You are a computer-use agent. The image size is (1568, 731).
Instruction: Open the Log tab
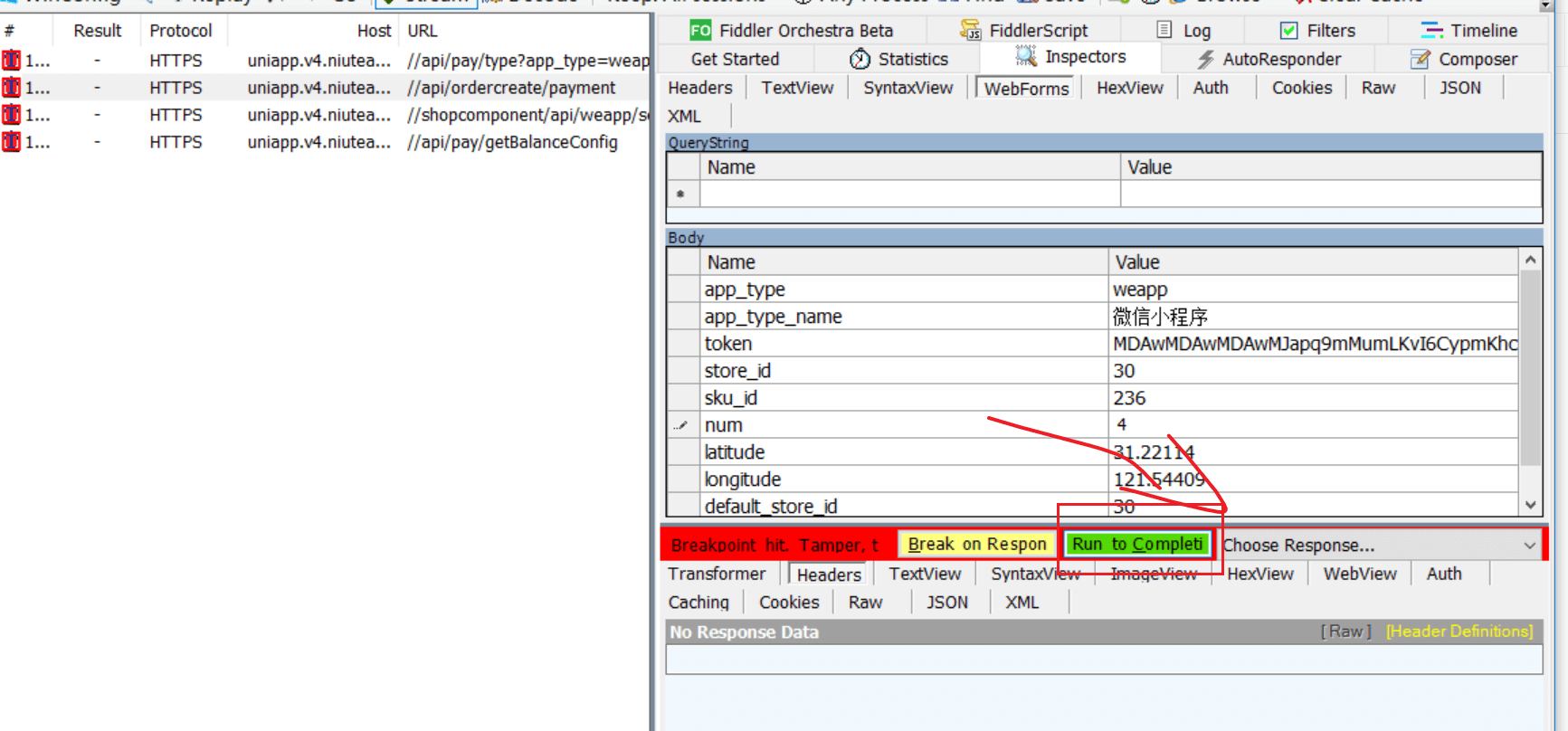(1183, 31)
